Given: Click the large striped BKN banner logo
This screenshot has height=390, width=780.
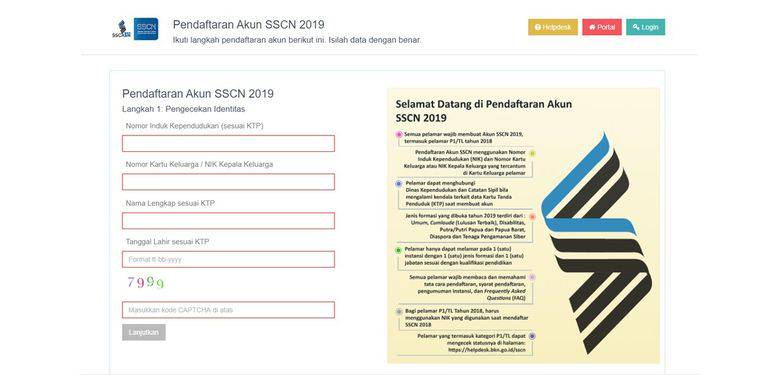Looking at the screenshot, I should 596,243.
